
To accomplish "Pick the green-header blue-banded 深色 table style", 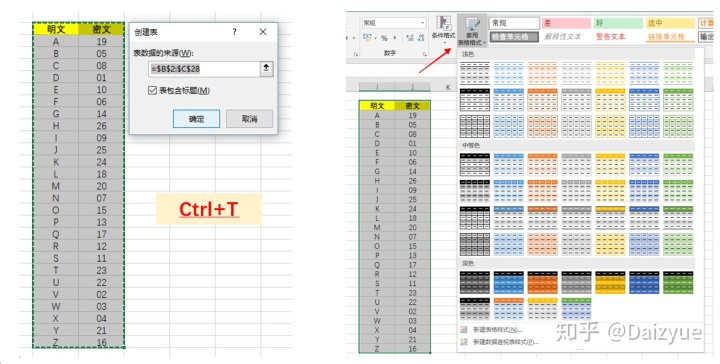I will pyautogui.click(x=576, y=308).
